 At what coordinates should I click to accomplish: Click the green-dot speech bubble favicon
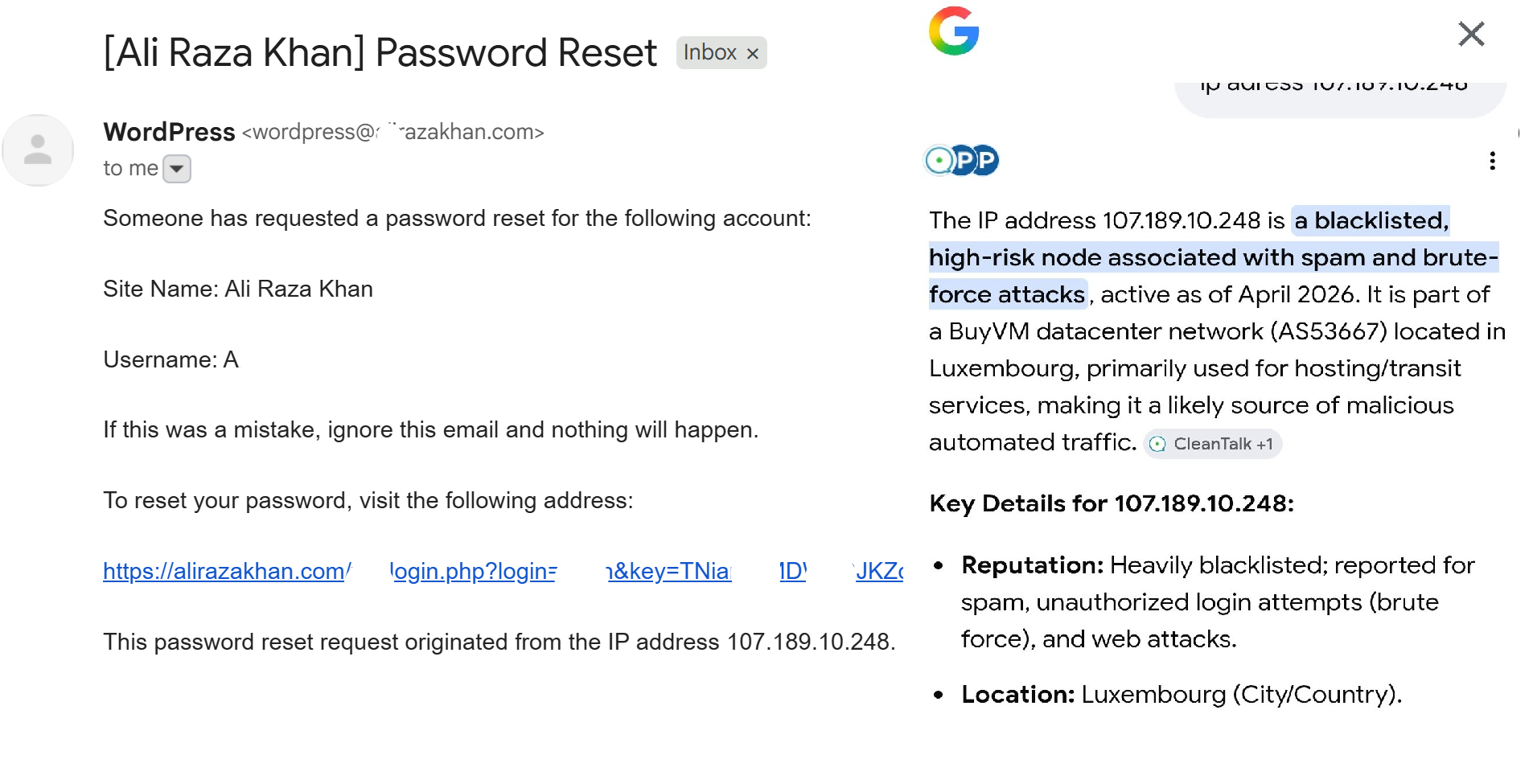pyautogui.click(x=937, y=160)
